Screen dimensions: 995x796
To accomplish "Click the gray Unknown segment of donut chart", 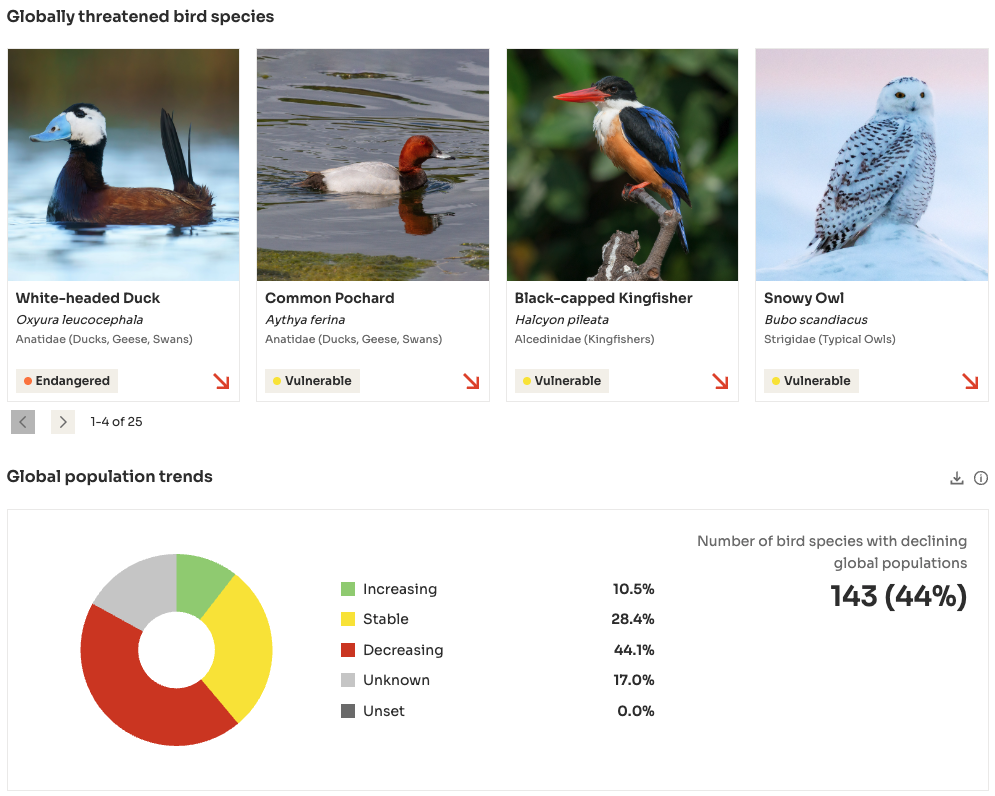I will (135, 580).
